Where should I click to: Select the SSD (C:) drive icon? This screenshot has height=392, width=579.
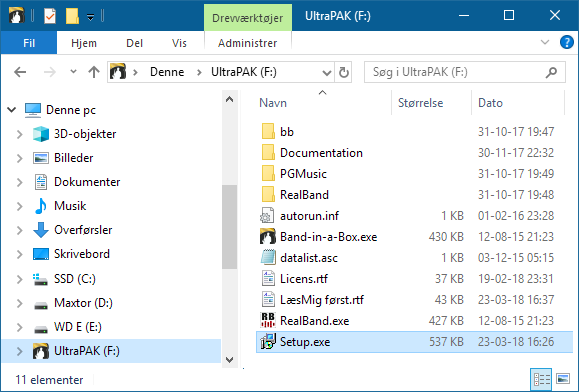(40, 279)
